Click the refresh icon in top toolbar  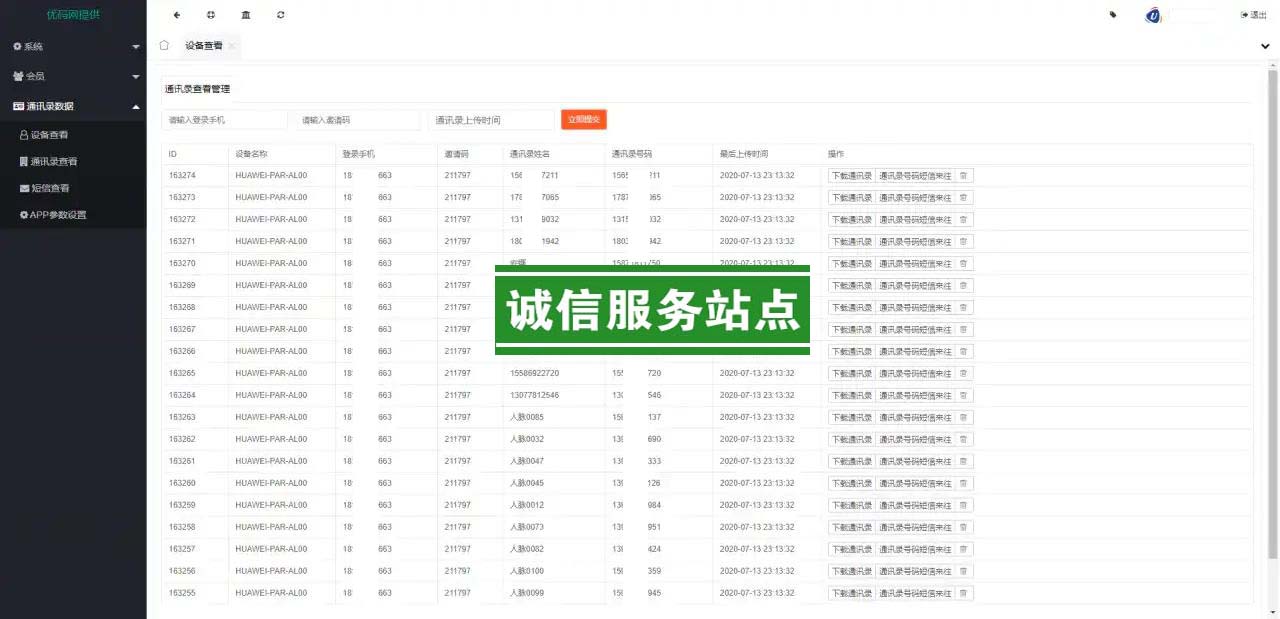coord(280,15)
